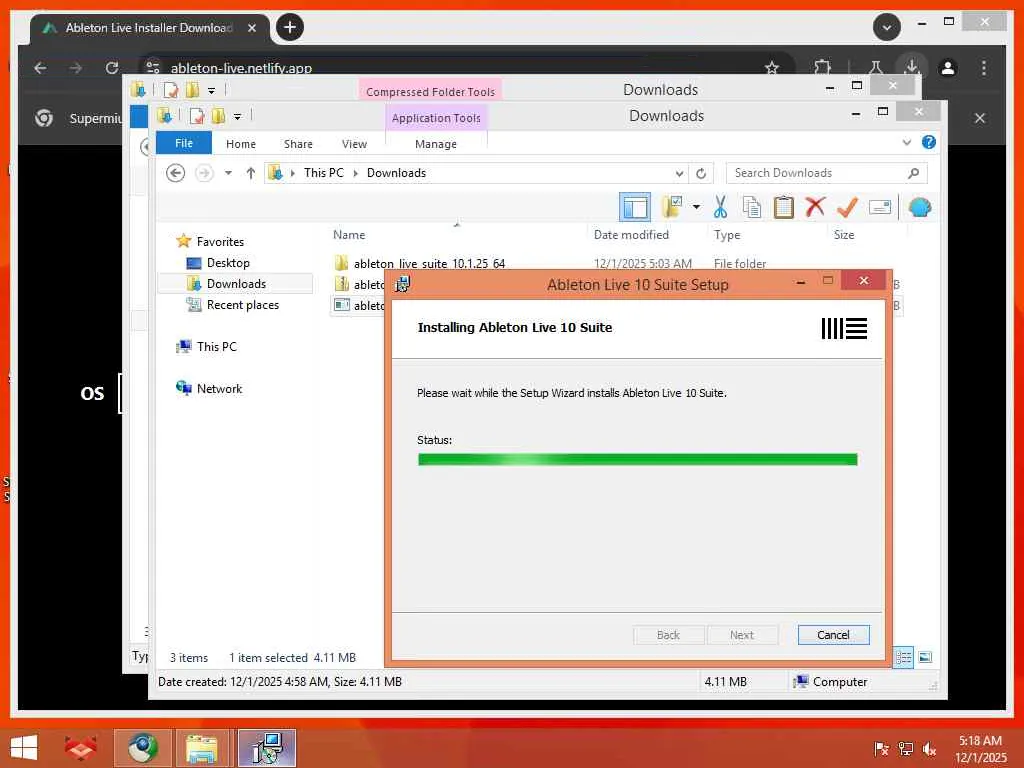Viewport: 1024px width, 768px height.
Task: Open the Windows Start button
Action: tap(24, 747)
